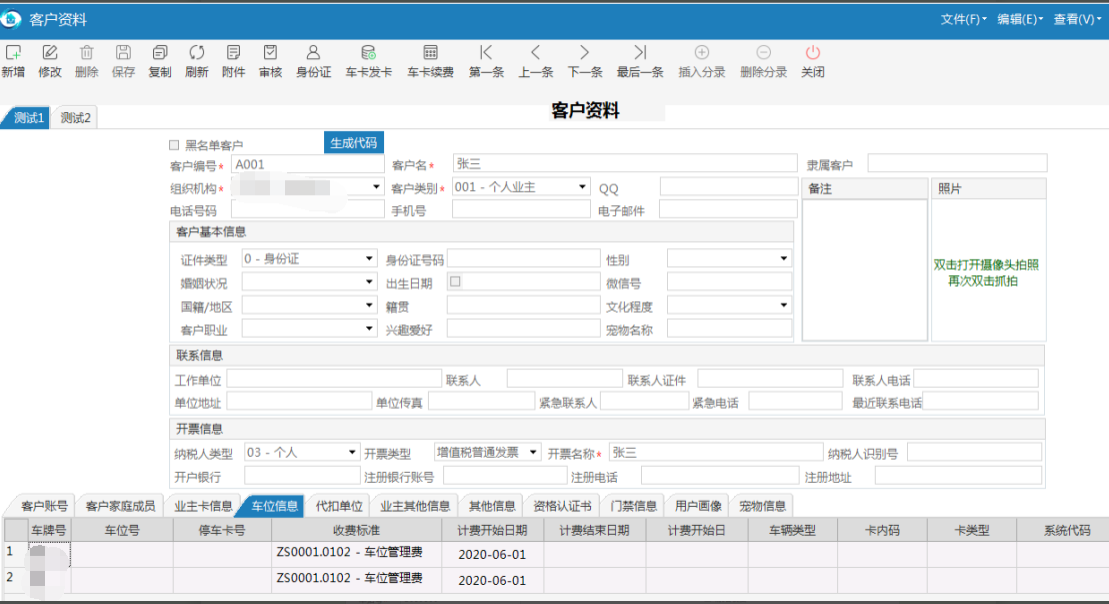Open the 组织机构 dropdown
The width and height of the screenshot is (1109, 604).
click(x=376, y=187)
